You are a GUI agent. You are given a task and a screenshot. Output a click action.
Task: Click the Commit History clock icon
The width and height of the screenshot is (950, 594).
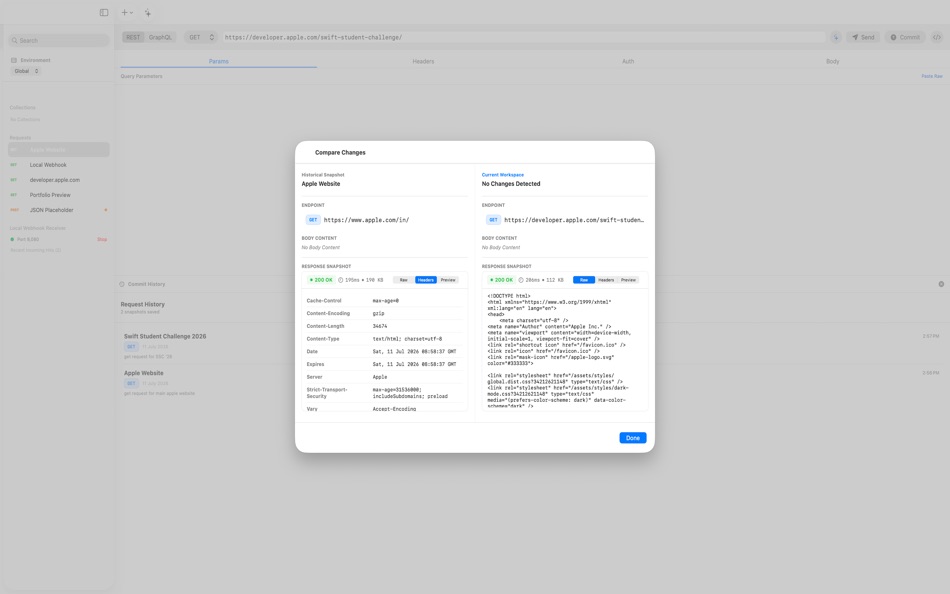pos(122,284)
